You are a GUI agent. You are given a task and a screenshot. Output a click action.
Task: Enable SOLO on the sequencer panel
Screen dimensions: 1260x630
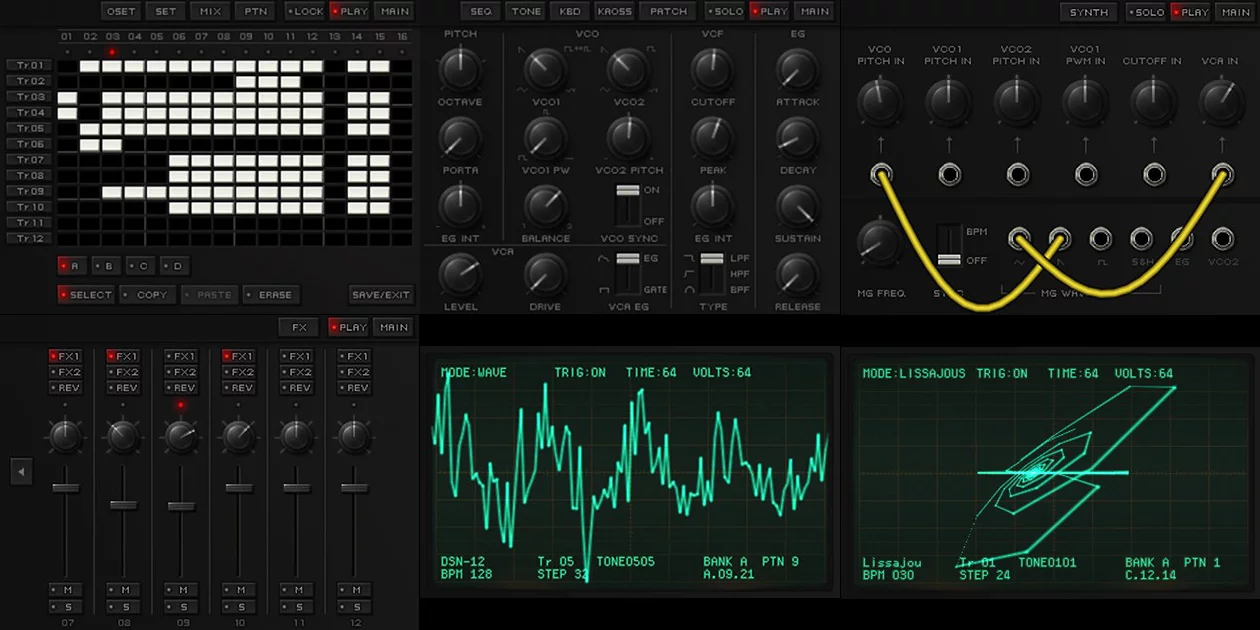click(x=726, y=11)
